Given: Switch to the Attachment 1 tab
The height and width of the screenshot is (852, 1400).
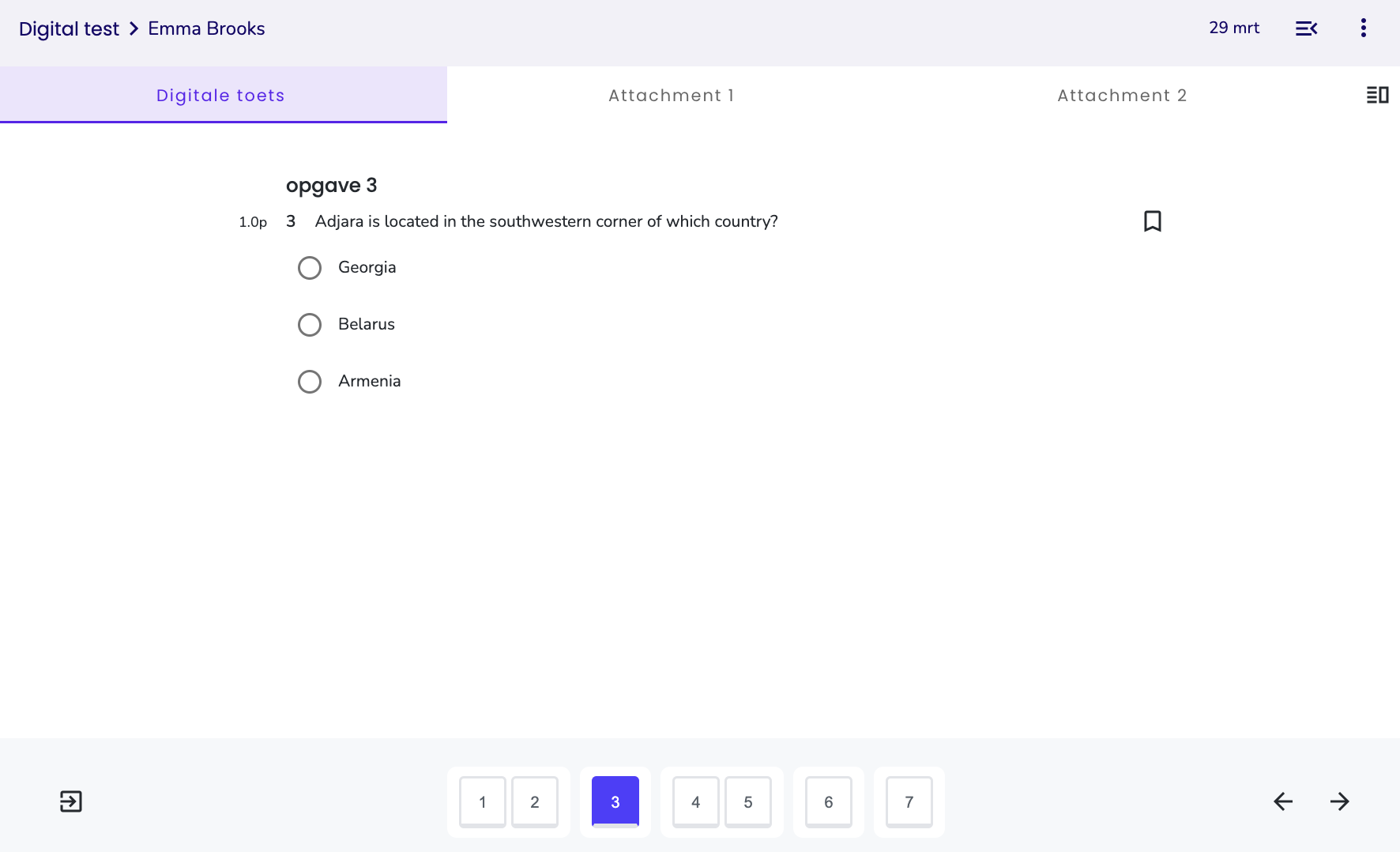Looking at the screenshot, I should coord(672,95).
